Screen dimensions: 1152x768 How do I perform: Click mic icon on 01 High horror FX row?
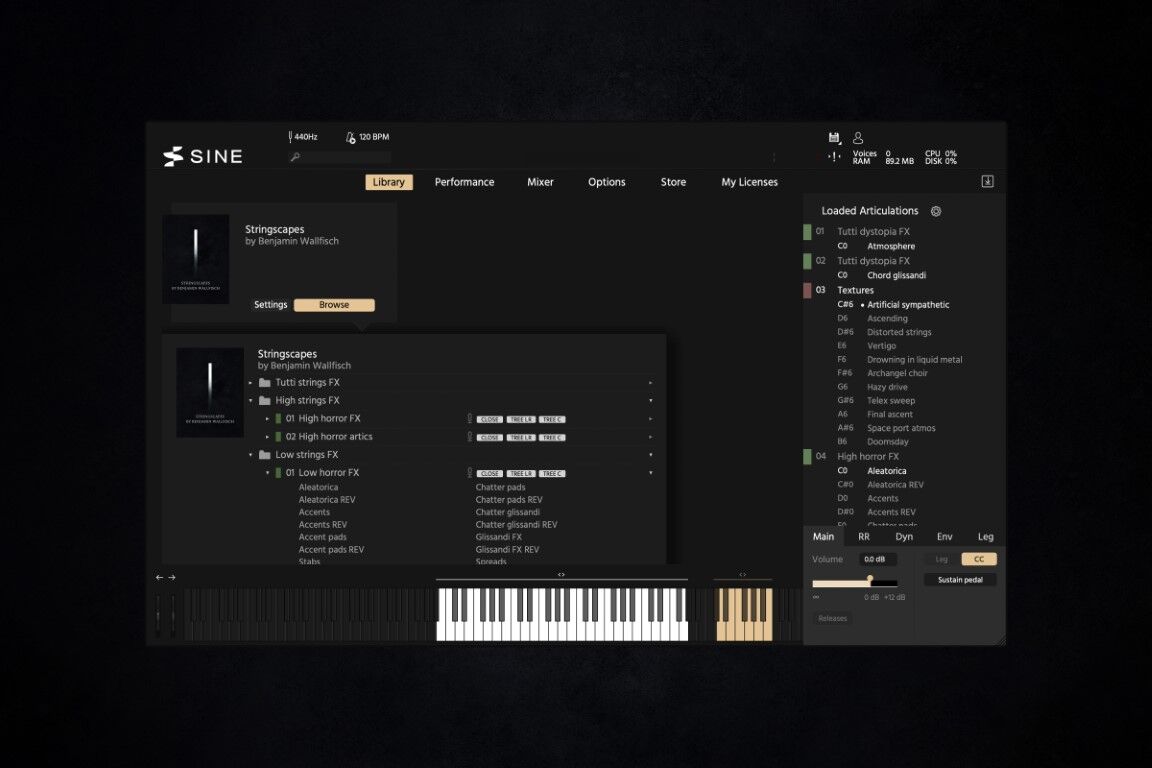tap(469, 418)
